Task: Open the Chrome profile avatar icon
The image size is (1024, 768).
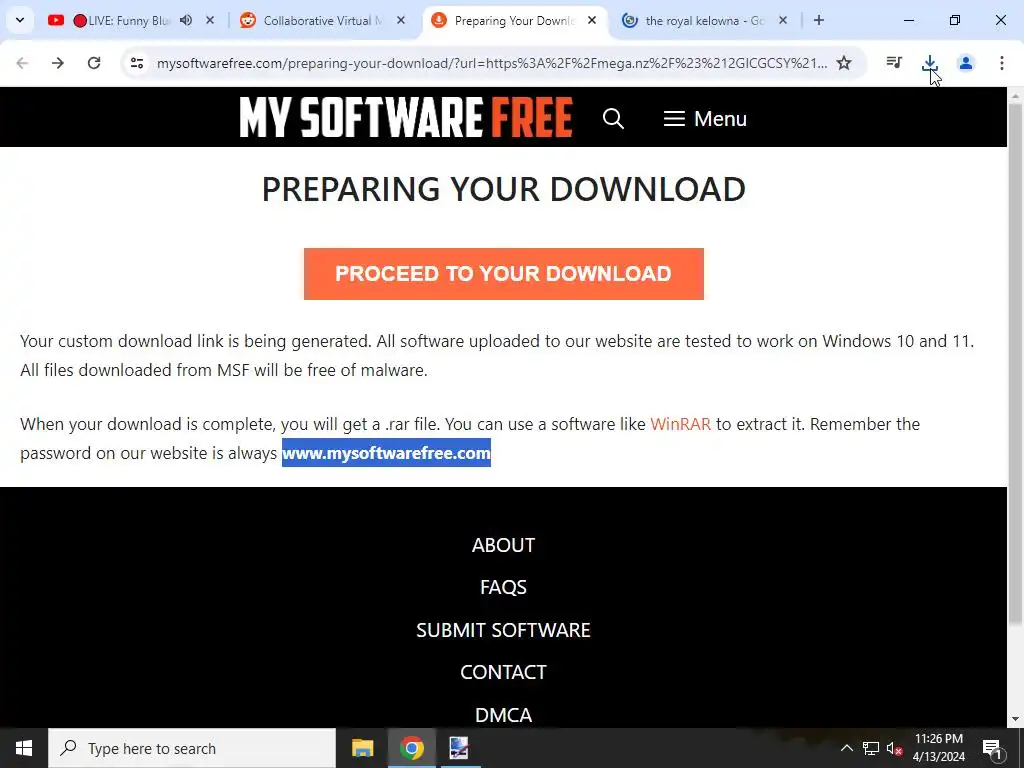Action: [x=965, y=63]
